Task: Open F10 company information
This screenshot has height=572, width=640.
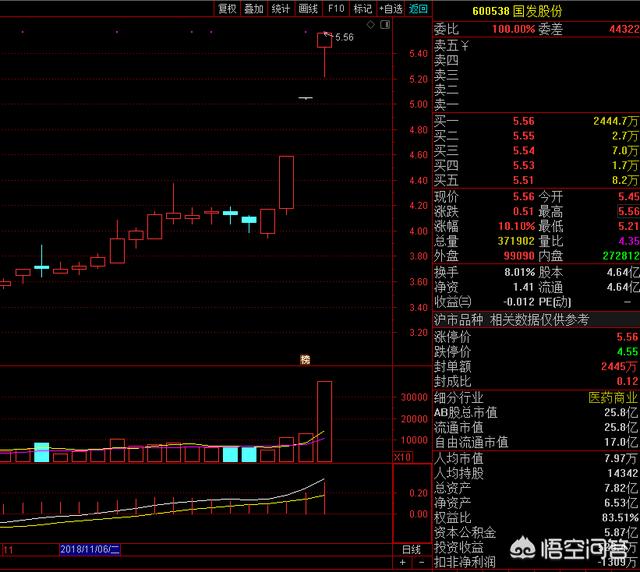Action: (x=335, y=8)
